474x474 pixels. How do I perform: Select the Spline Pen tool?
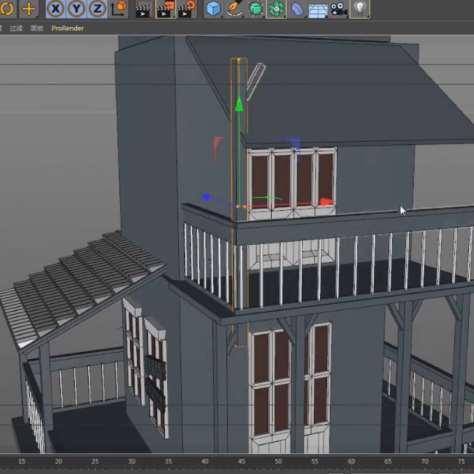pyautogui.click(x=234, y=9)
